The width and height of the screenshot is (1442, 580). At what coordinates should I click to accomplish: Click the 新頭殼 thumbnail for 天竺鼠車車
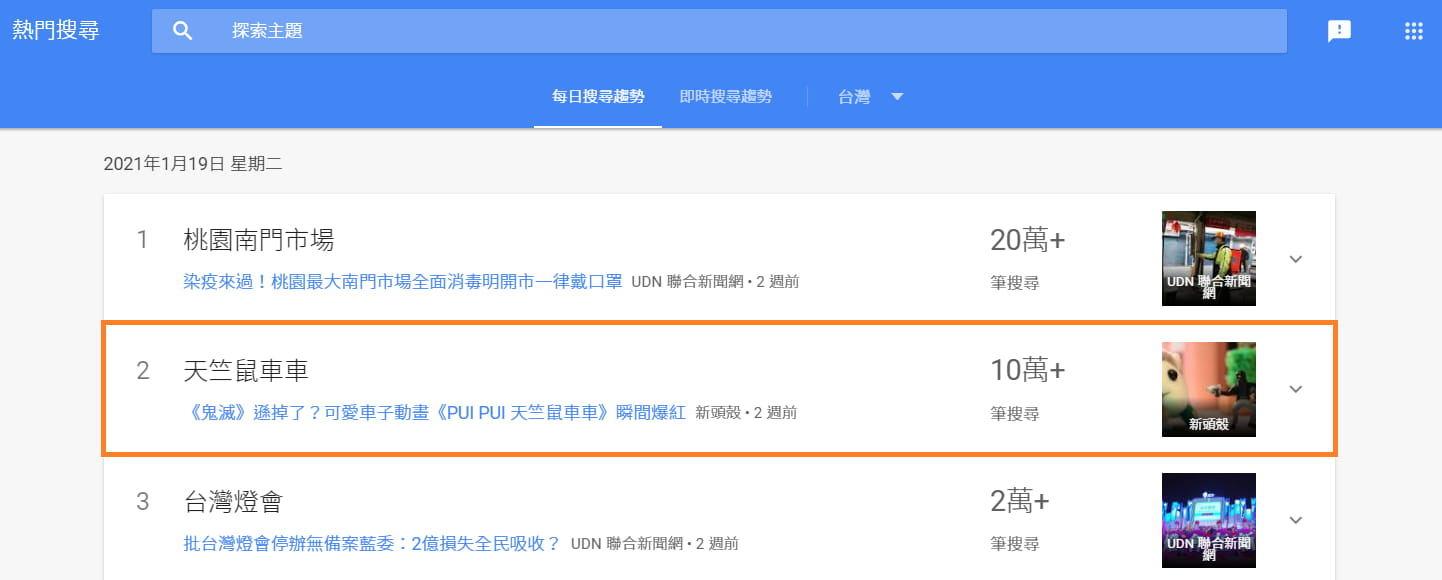tap(1208, 389)
